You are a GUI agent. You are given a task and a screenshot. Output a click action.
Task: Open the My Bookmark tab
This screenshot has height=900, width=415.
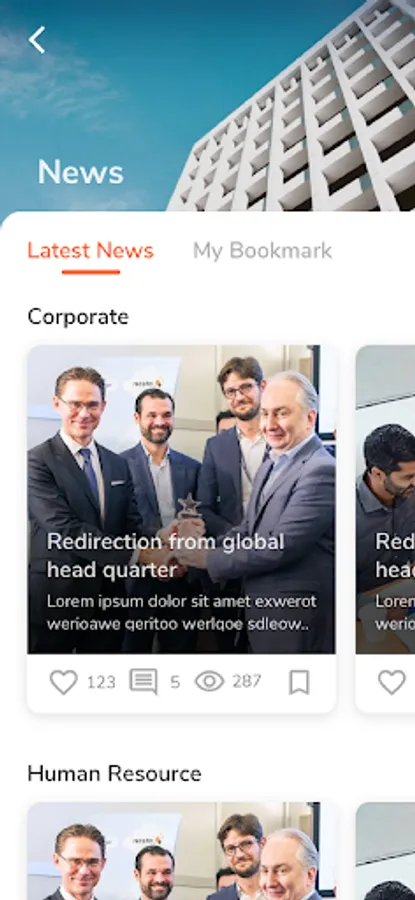[x=262, y=251]
